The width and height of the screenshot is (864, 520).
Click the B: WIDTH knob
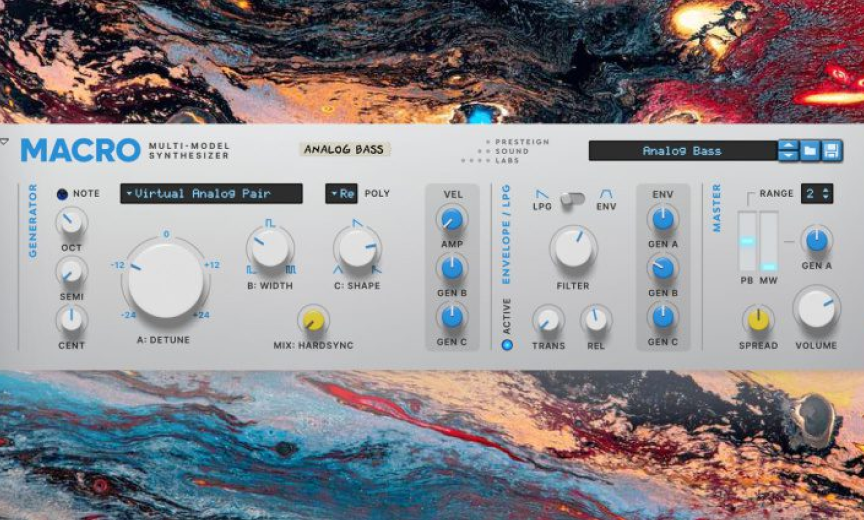[269, 247]
